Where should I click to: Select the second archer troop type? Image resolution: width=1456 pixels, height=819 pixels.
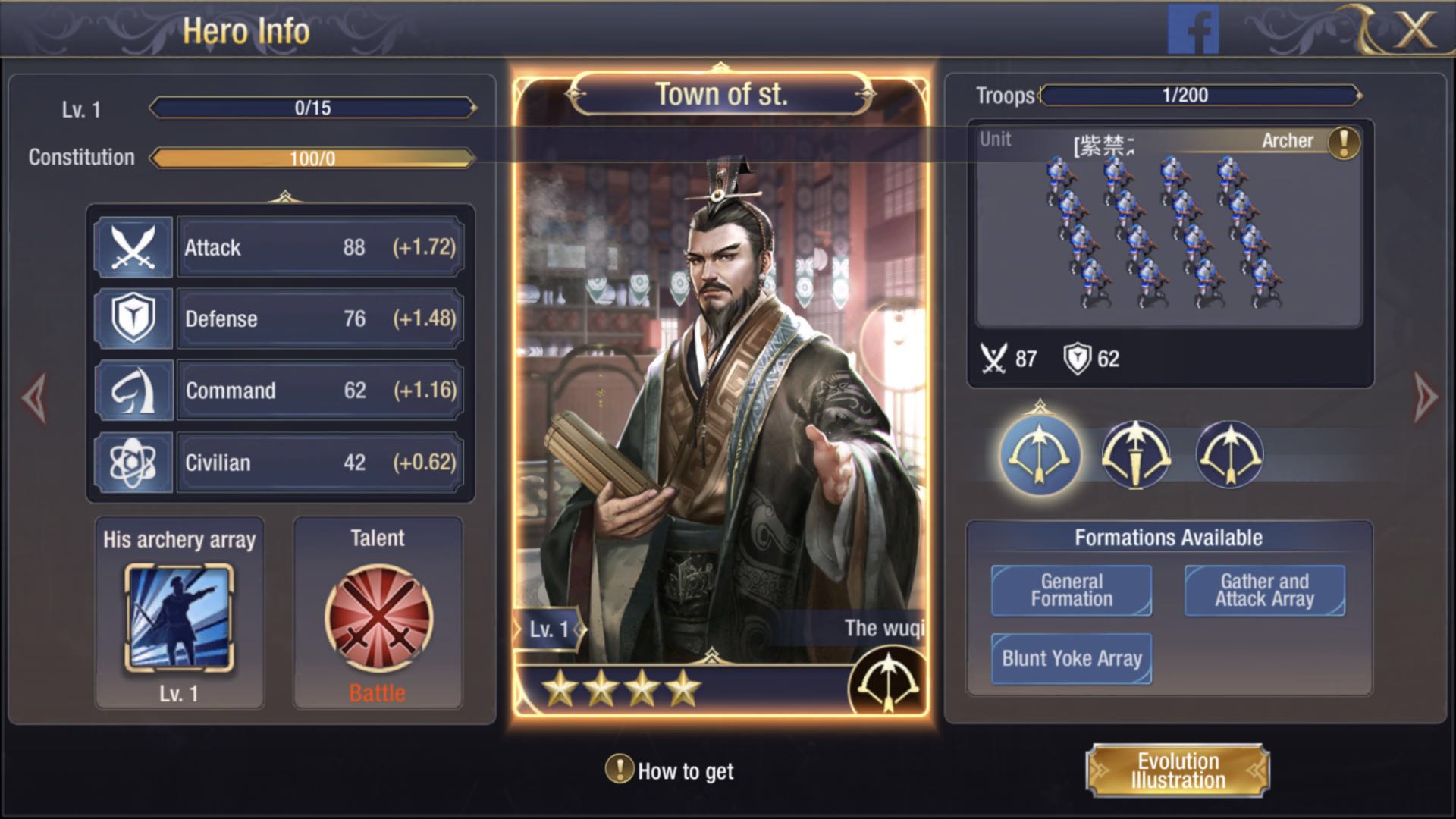click(x=1135, y=455)
